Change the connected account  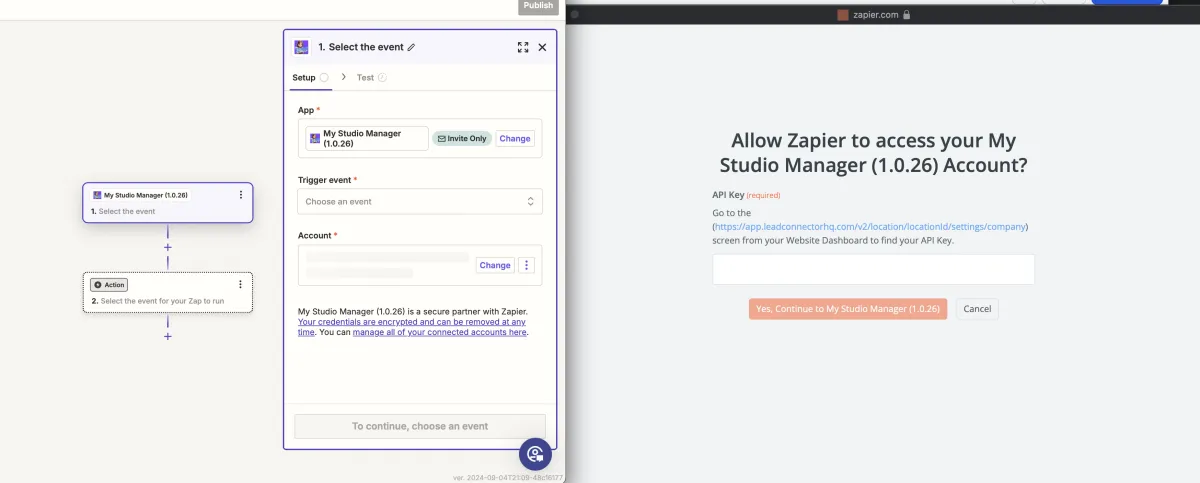click(495, 265)
